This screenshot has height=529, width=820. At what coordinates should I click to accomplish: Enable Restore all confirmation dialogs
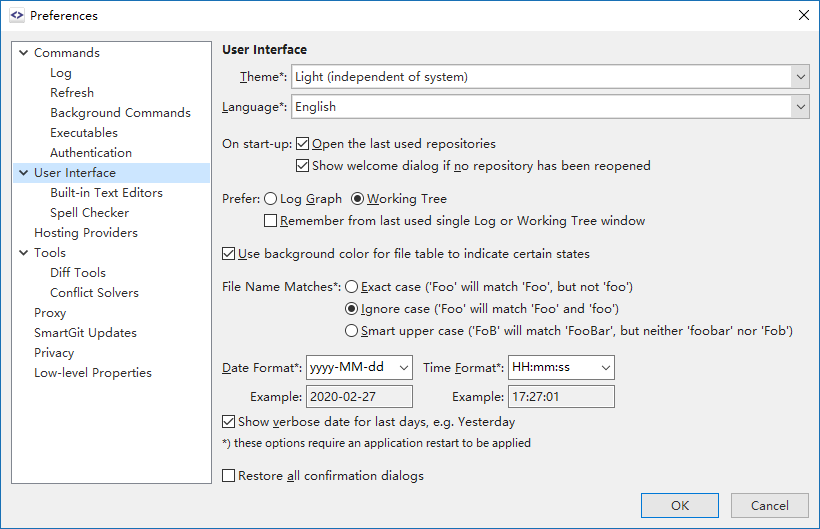click(229, 476)
